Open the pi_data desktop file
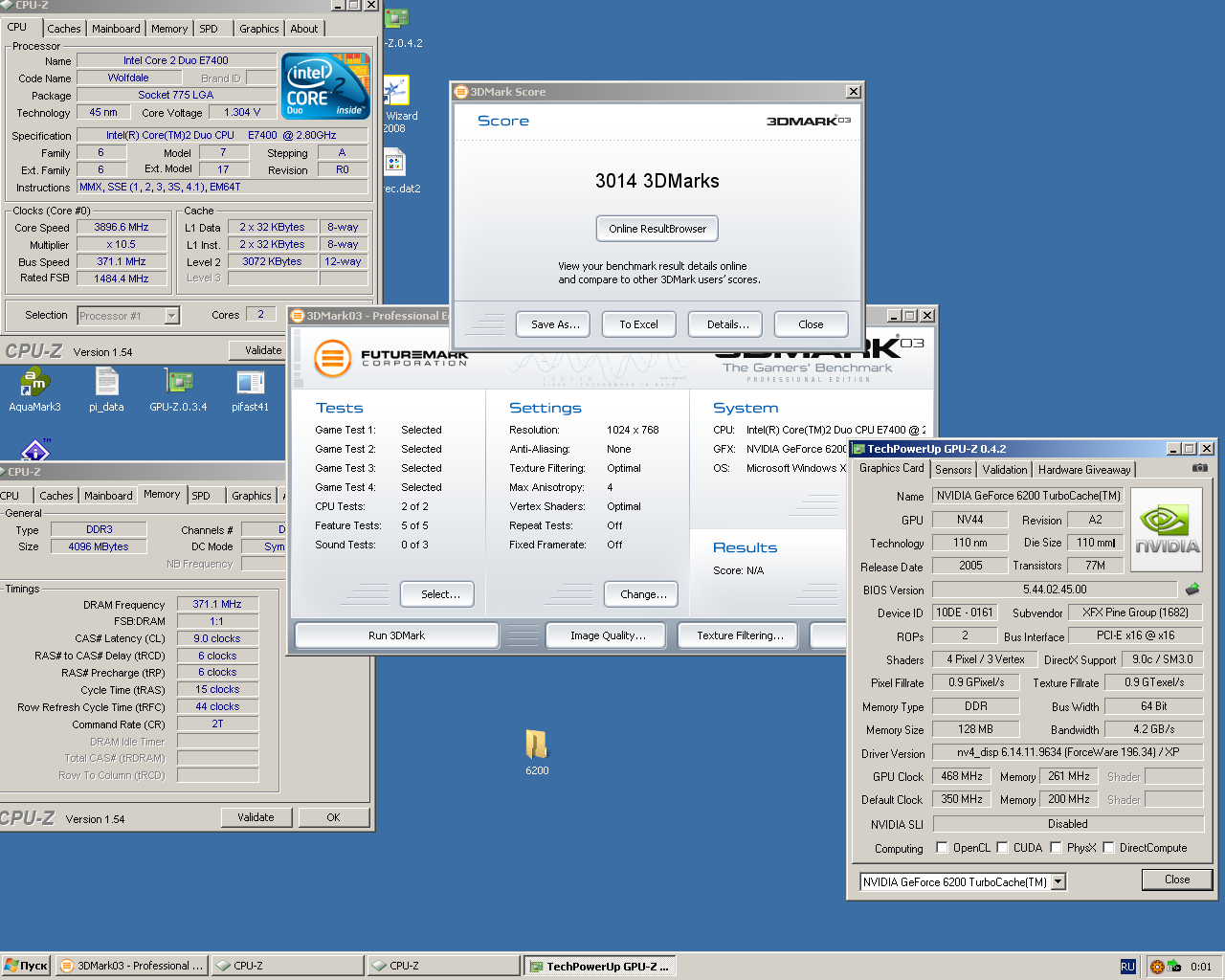The width and height of the screenshot is (1225, 980). click(106, 390)
